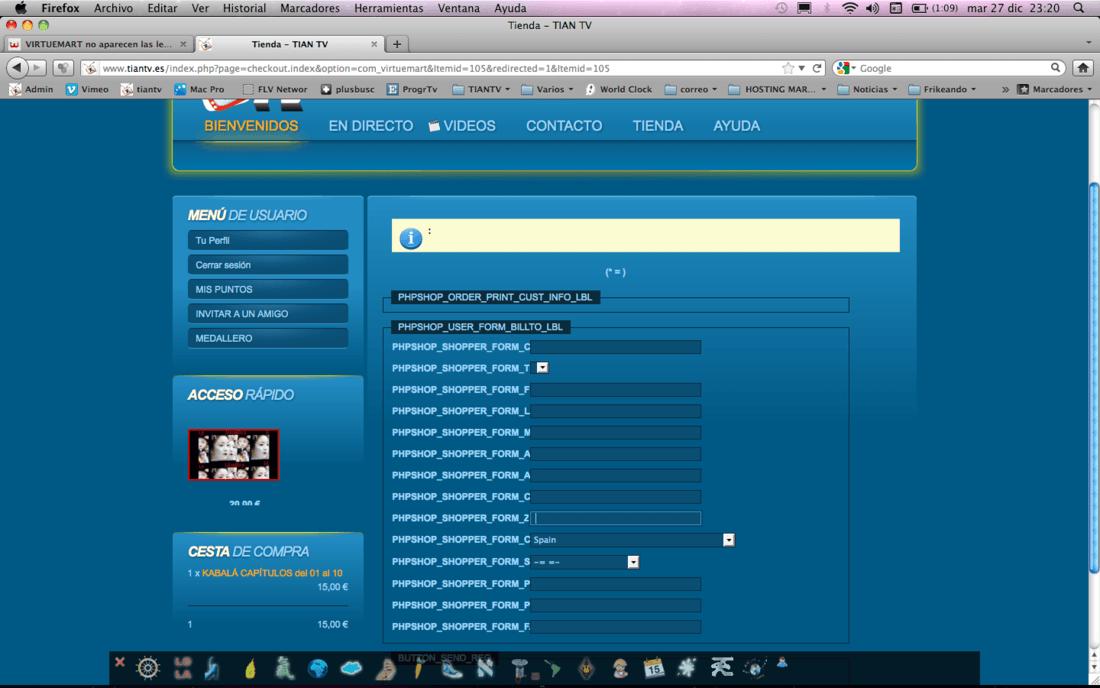This screenshot has height=688, width=1100.
Task: Open KABALÁ CAPÍTULOS del 01 al 10 link
Action: click(272, 573)
